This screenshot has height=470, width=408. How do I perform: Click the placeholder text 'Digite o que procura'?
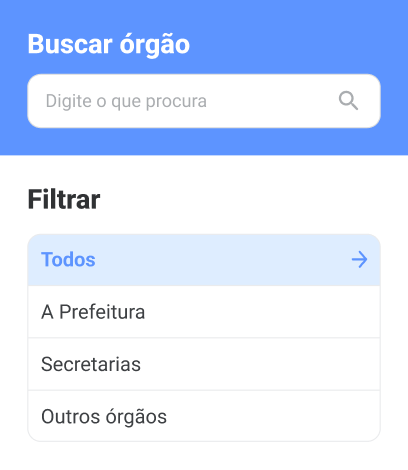(126, 101)
